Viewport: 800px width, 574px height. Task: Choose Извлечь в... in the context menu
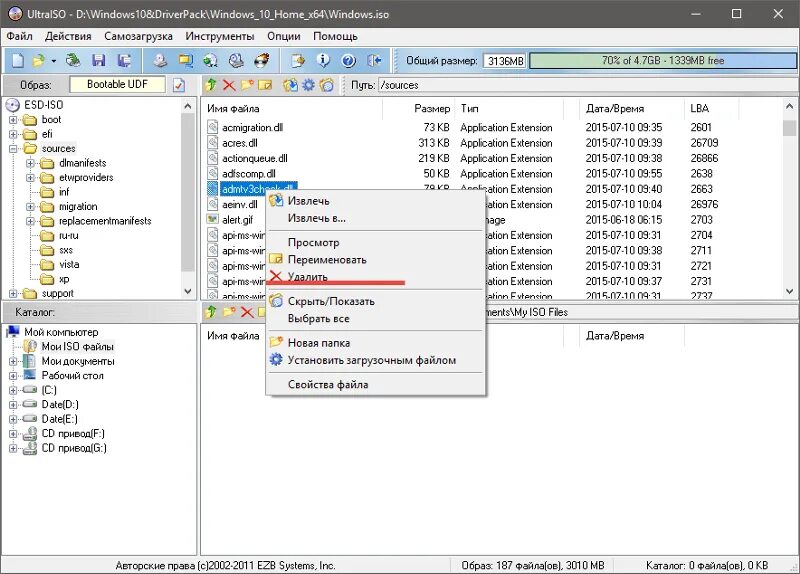click(x=376, y=218)
